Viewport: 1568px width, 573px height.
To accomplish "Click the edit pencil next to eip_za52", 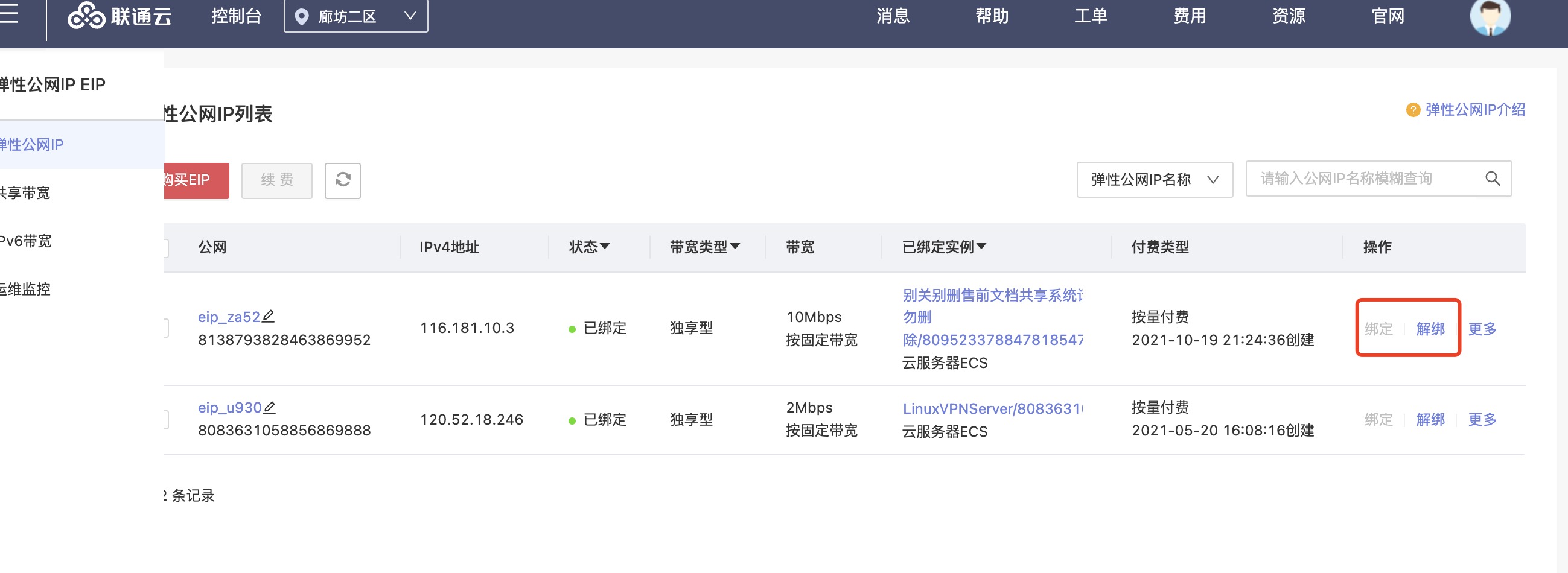I will (x=269, y=316).
